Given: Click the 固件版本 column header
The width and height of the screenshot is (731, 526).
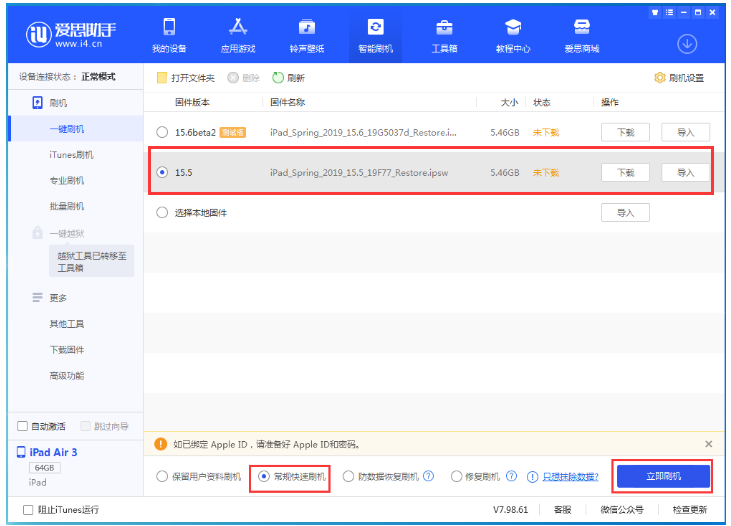Looking at the screenshot, I should click(192, 102).
